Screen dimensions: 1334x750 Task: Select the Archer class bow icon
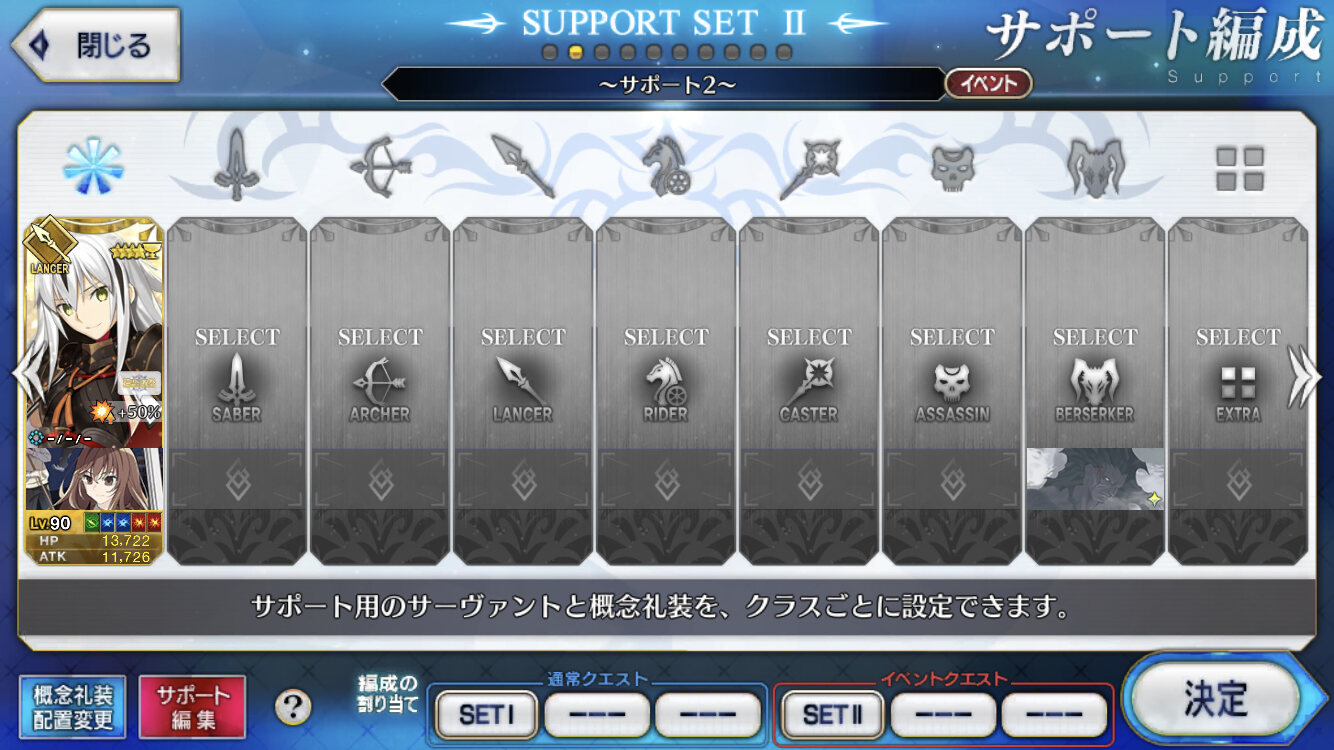(x=379, y=166)
